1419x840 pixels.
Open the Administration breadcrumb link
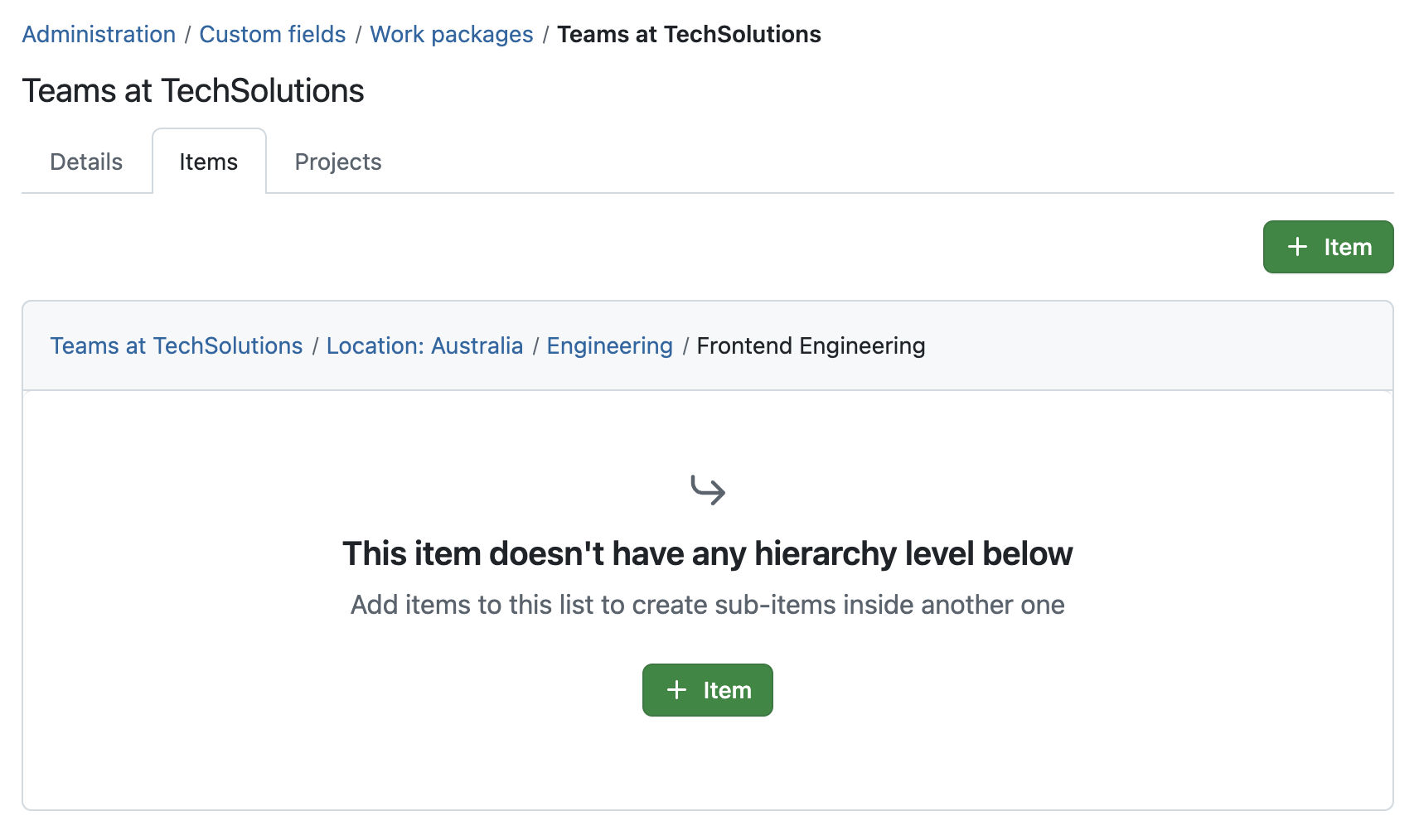point(98,34)
